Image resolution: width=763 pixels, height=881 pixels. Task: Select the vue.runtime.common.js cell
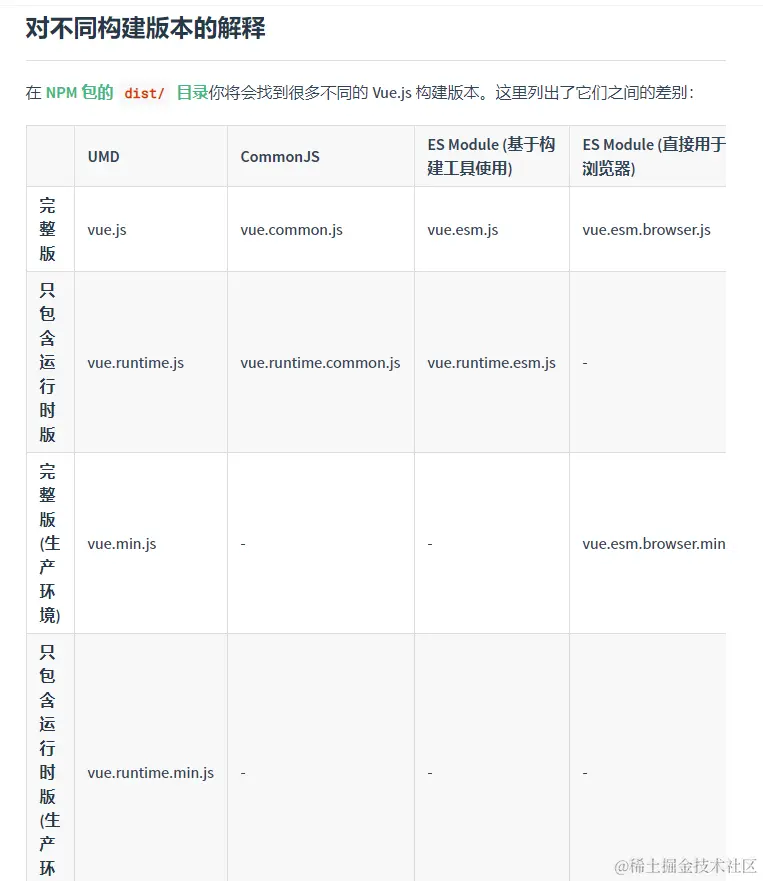coord(320,363)
